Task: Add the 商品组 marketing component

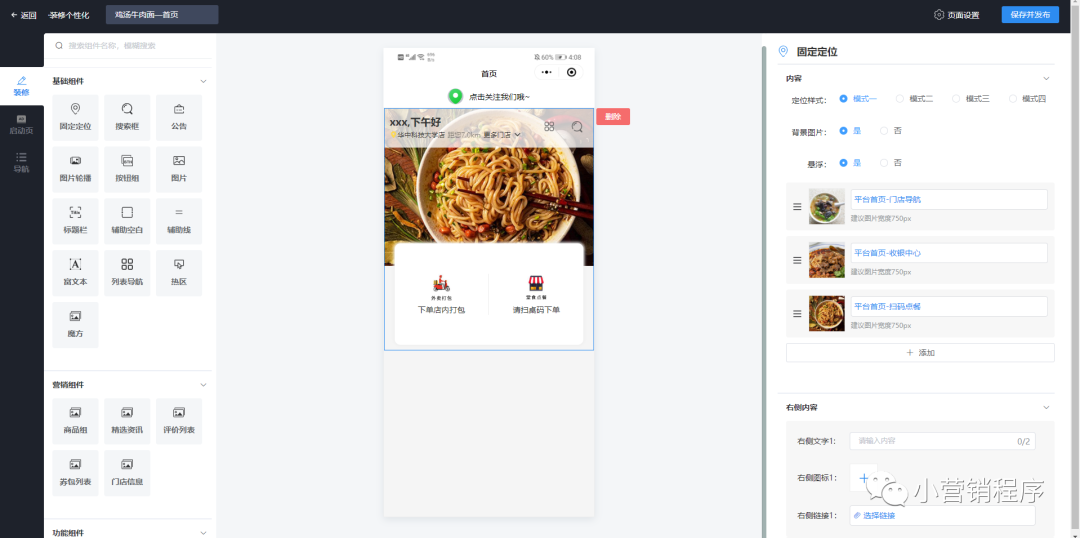Action: (75, 421)
